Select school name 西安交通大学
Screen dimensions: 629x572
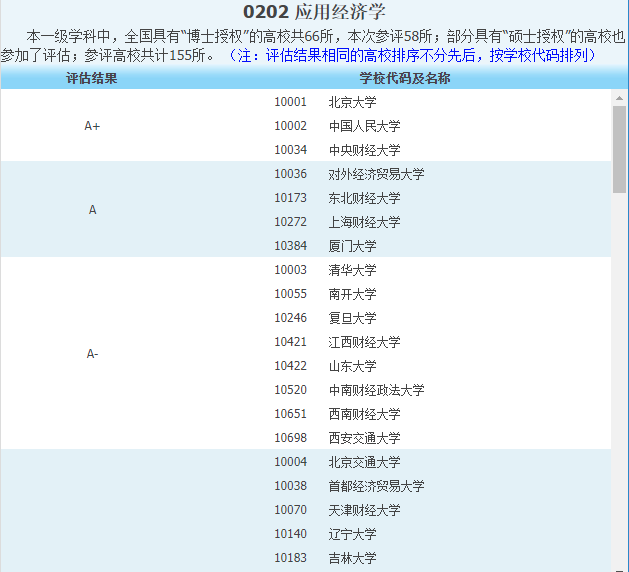364,438
